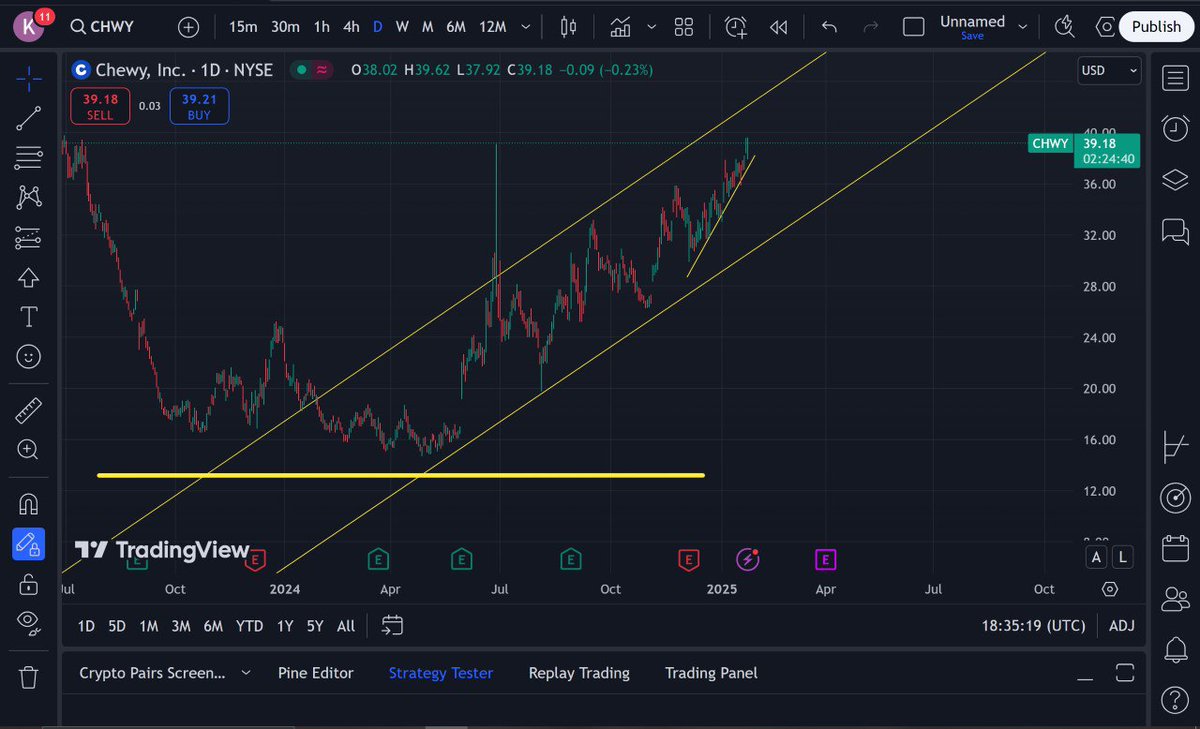1200x729 pixels.
Task: Open the layout setup square icon
Action: pos(913,27)
